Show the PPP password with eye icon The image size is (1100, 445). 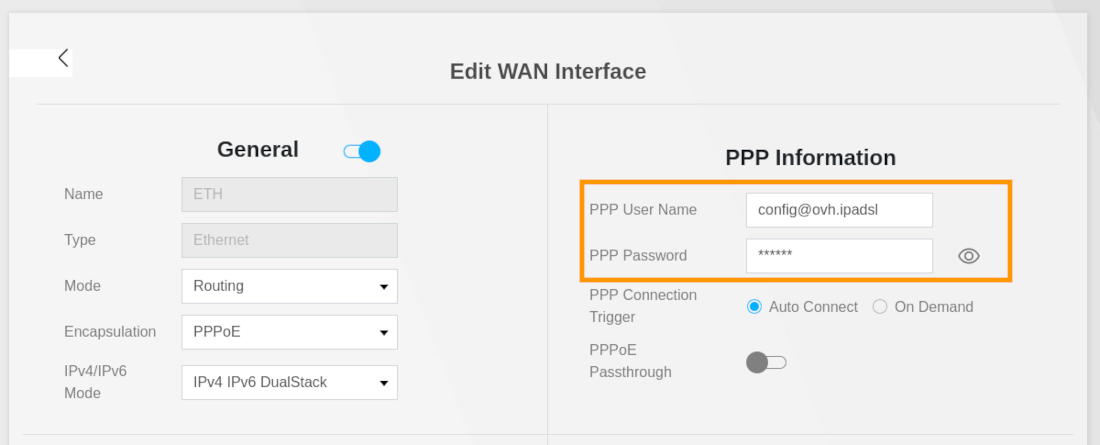968,256
